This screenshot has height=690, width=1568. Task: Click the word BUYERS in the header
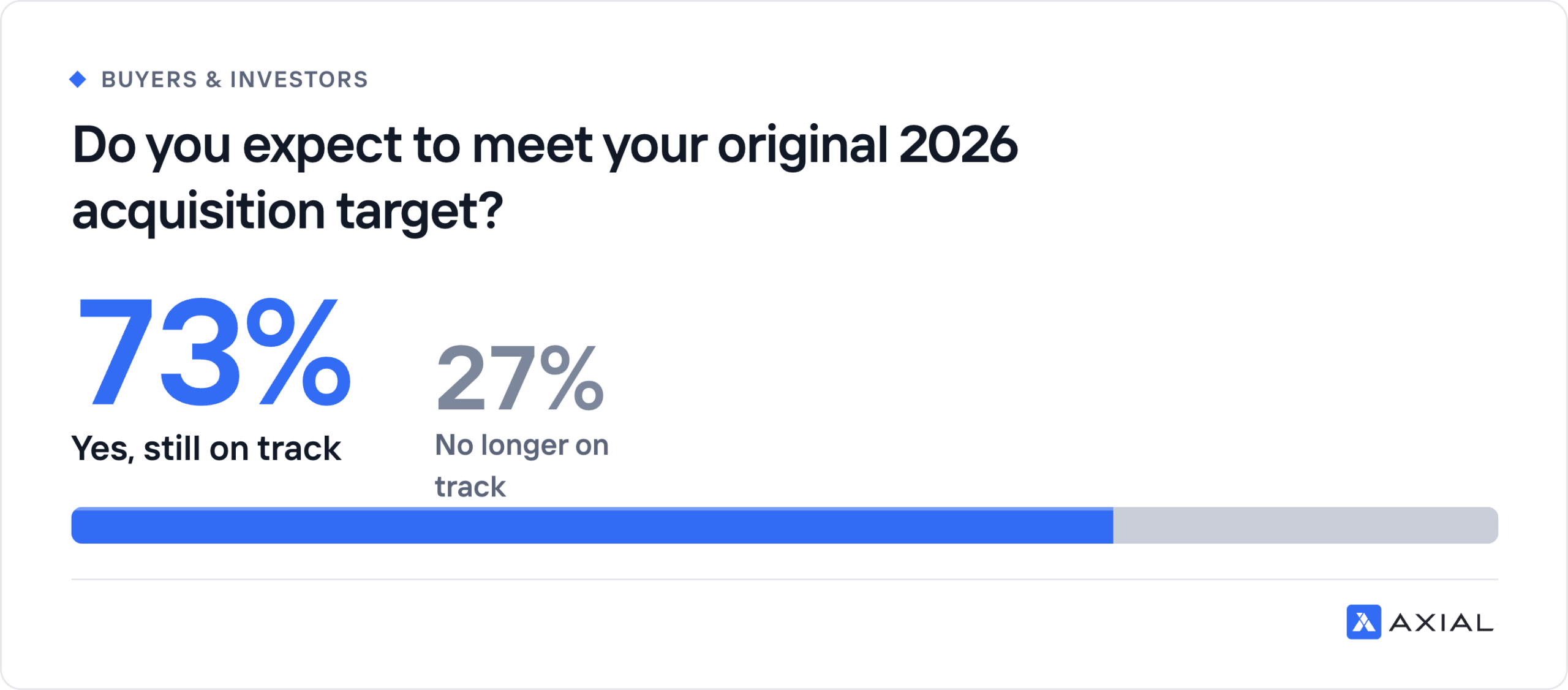pos(149,80)
